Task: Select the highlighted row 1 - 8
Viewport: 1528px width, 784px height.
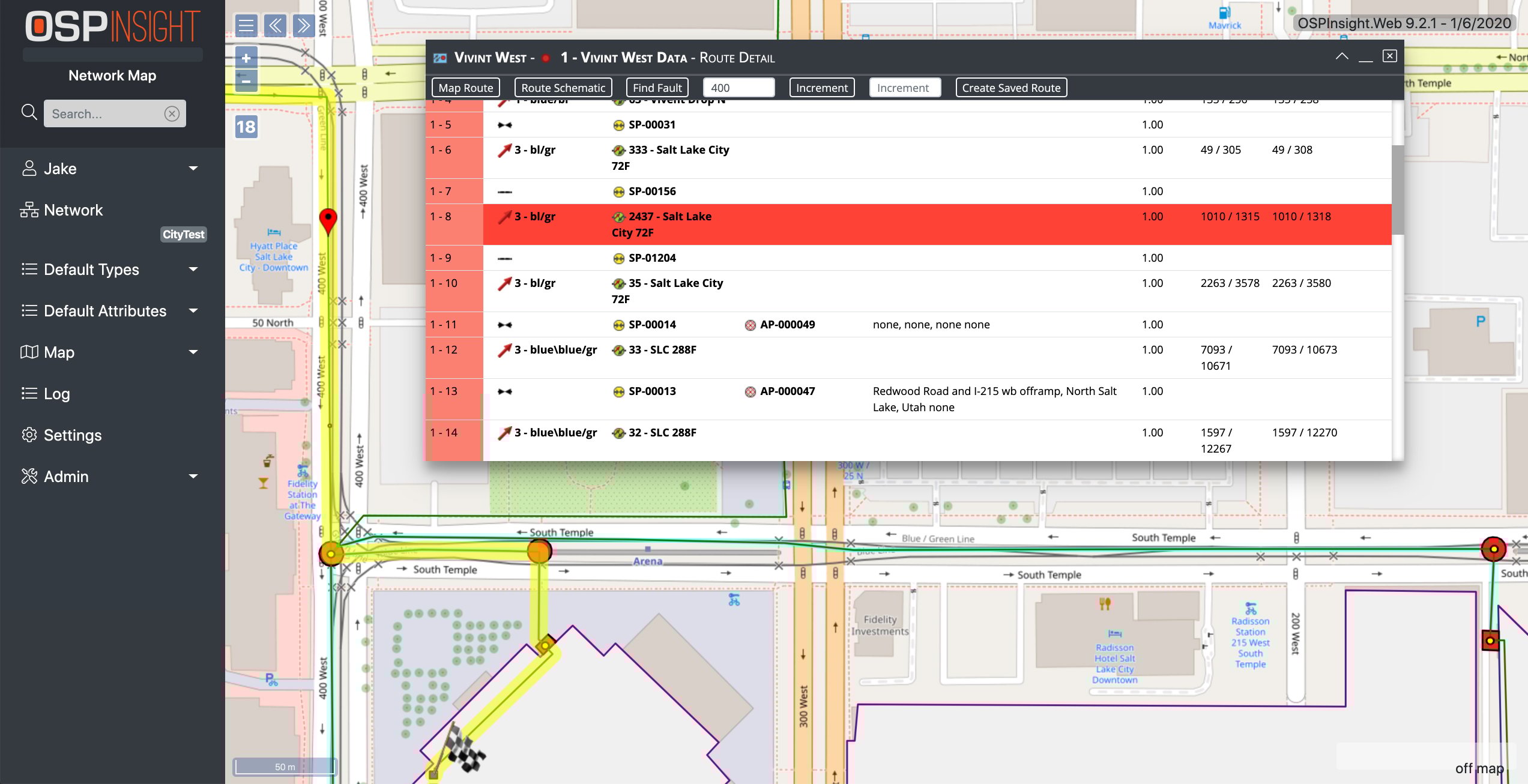Action: 908,225
